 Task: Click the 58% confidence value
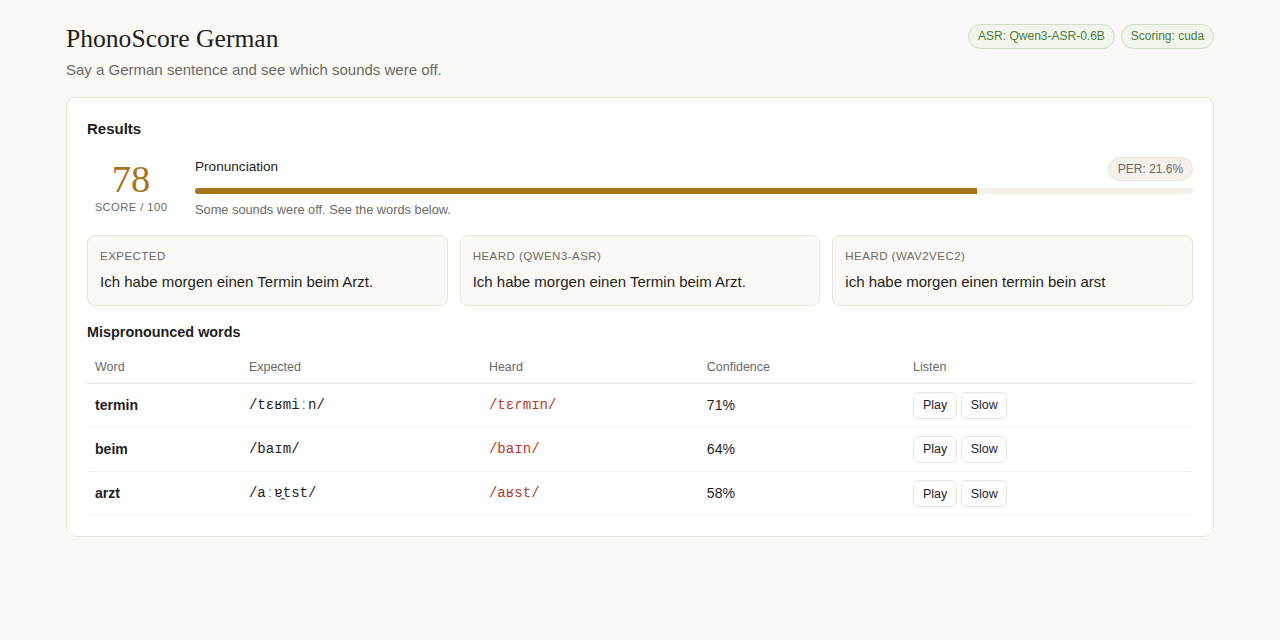click(721, 493)
